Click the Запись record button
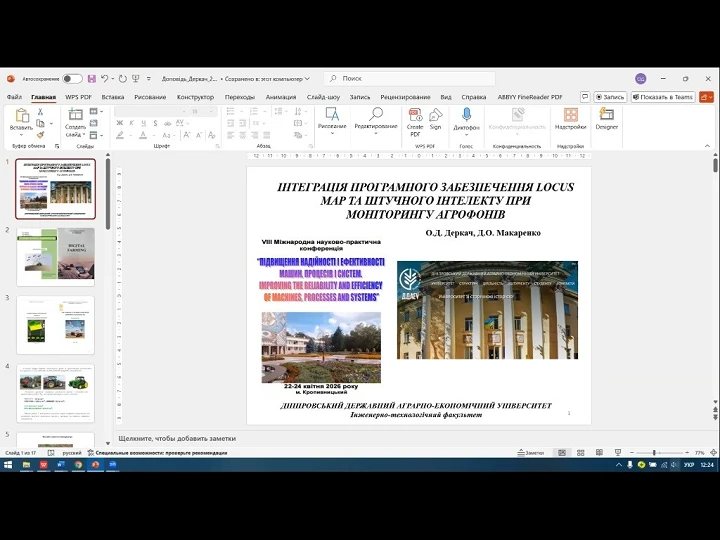 pyautogui.click(x=609, y=97)
